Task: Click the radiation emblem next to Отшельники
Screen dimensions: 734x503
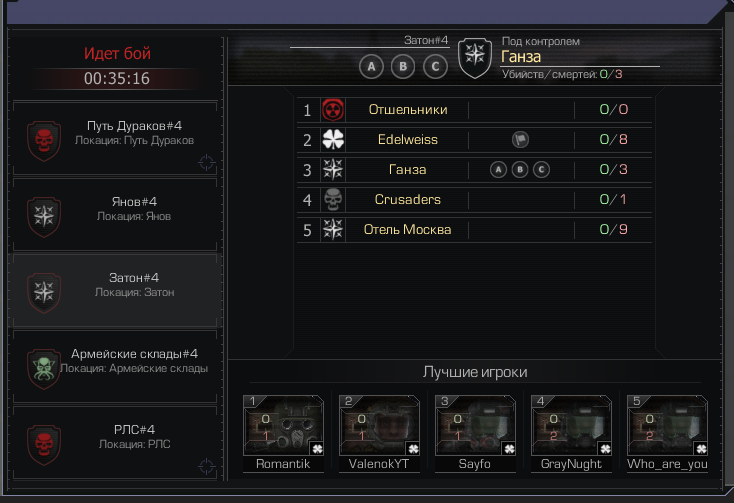Action: 333,110
